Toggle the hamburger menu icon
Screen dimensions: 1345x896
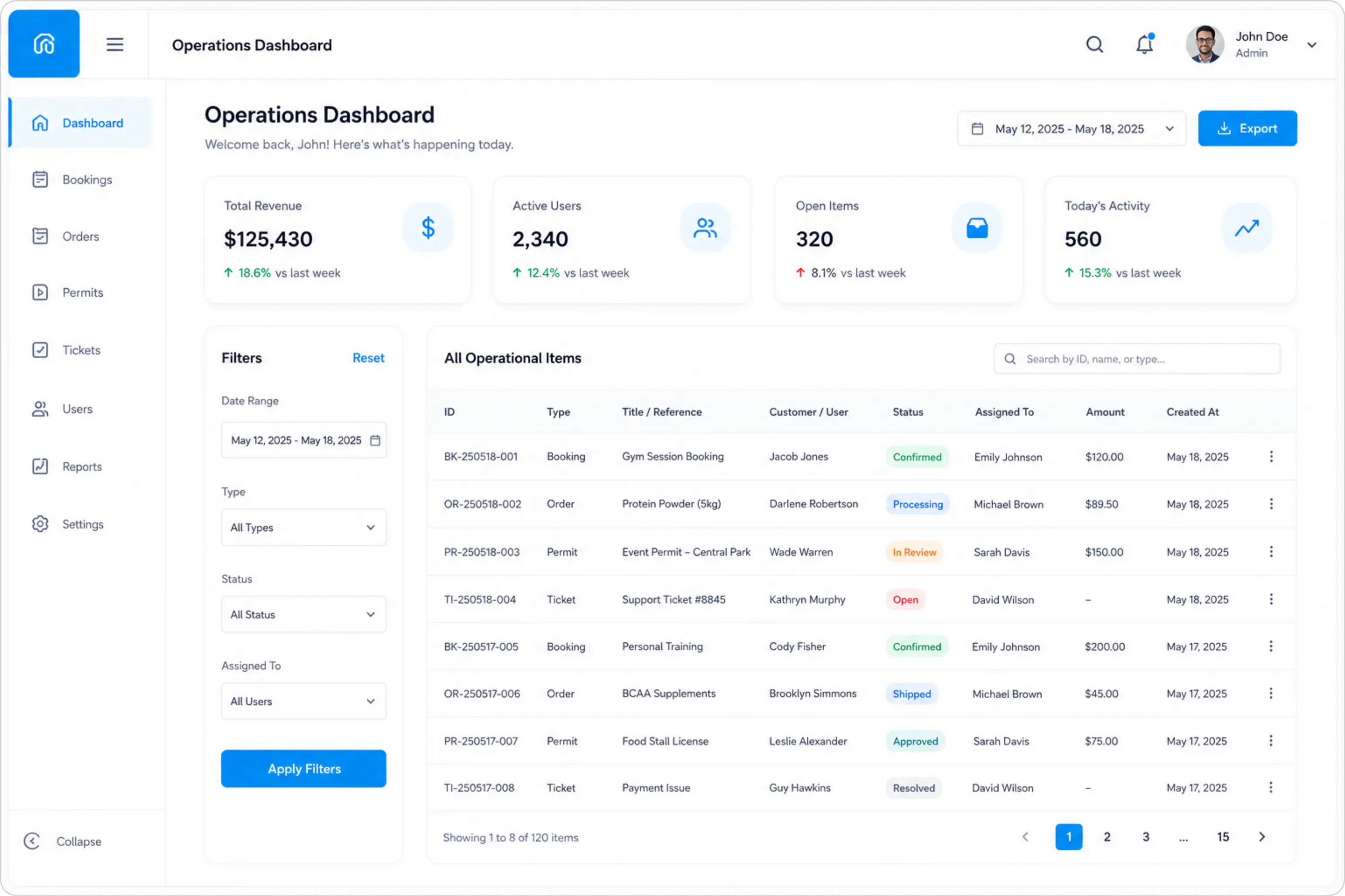115,45
